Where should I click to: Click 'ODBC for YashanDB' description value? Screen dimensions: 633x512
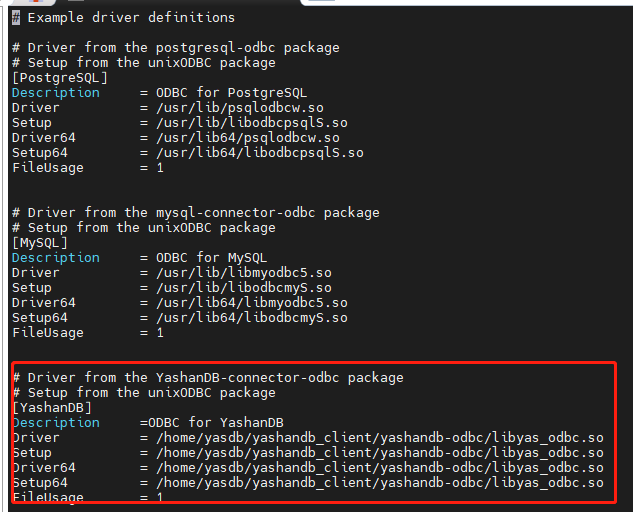click(x=216, y=423)
